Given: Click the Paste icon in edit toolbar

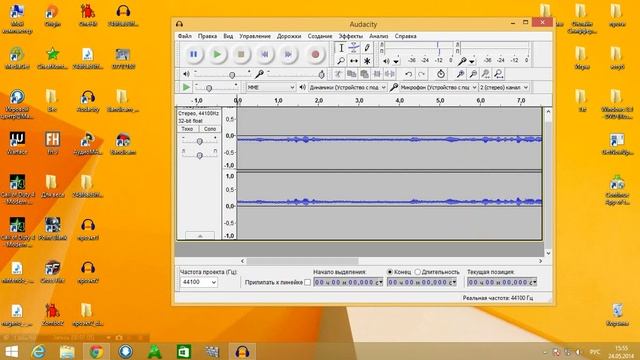Looking at the screenshot, I should (x=364, y=74).
